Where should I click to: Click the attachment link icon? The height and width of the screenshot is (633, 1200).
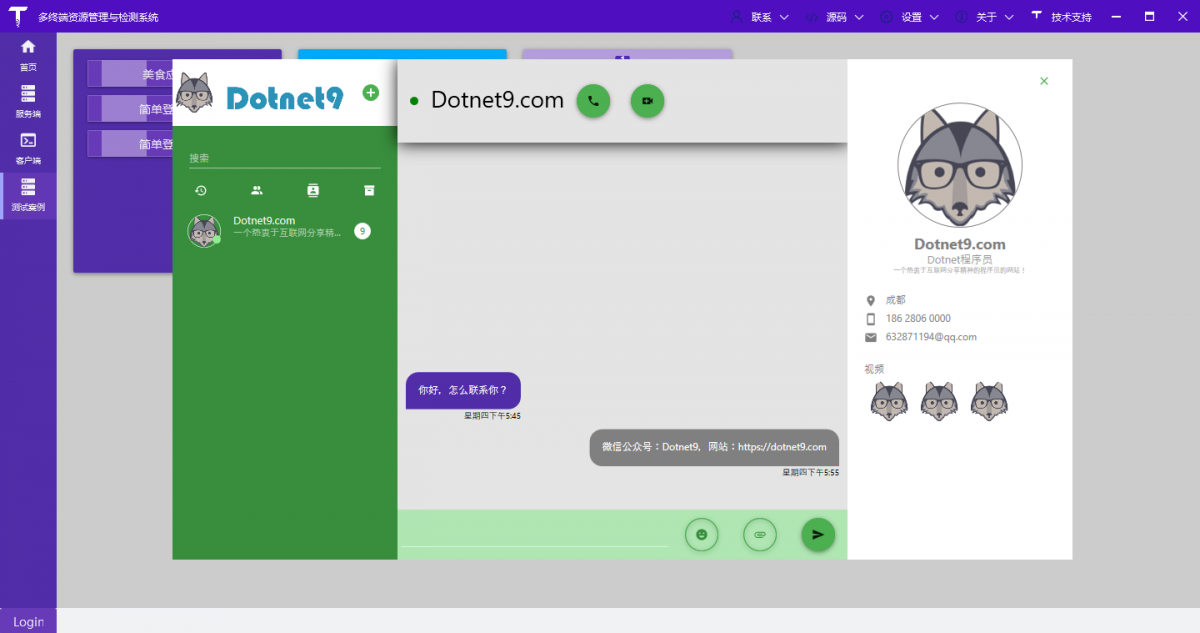(759, 534)
